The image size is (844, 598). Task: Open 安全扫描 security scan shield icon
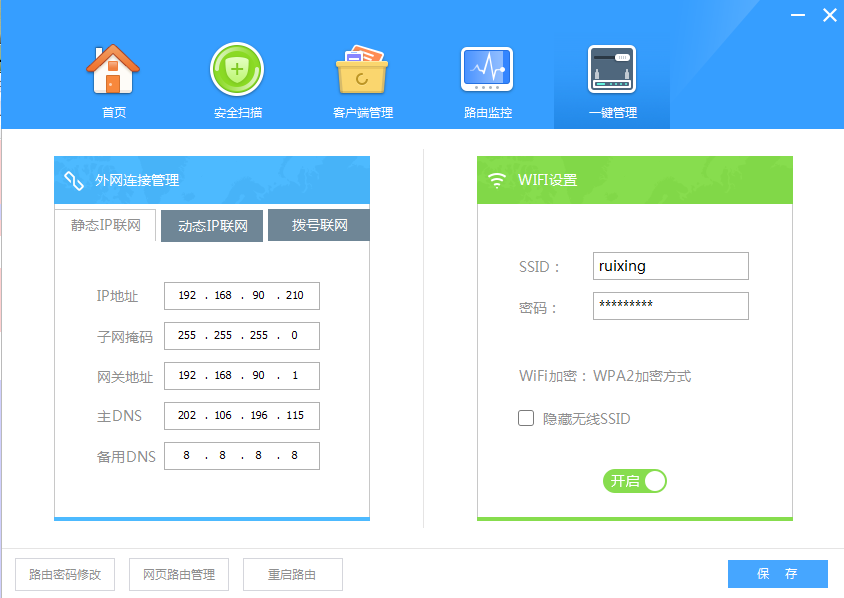pyautogui.click(x=237, y=70)
